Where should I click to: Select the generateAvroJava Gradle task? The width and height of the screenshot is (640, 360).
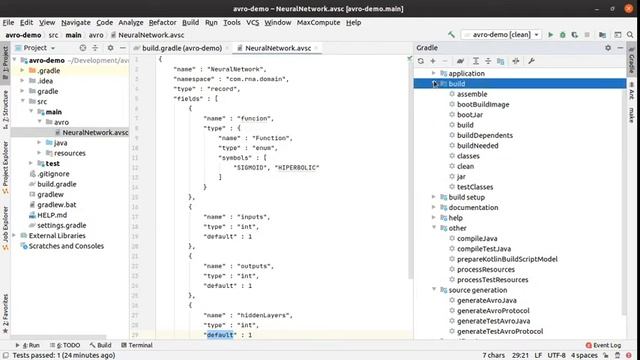pos(487,300)
